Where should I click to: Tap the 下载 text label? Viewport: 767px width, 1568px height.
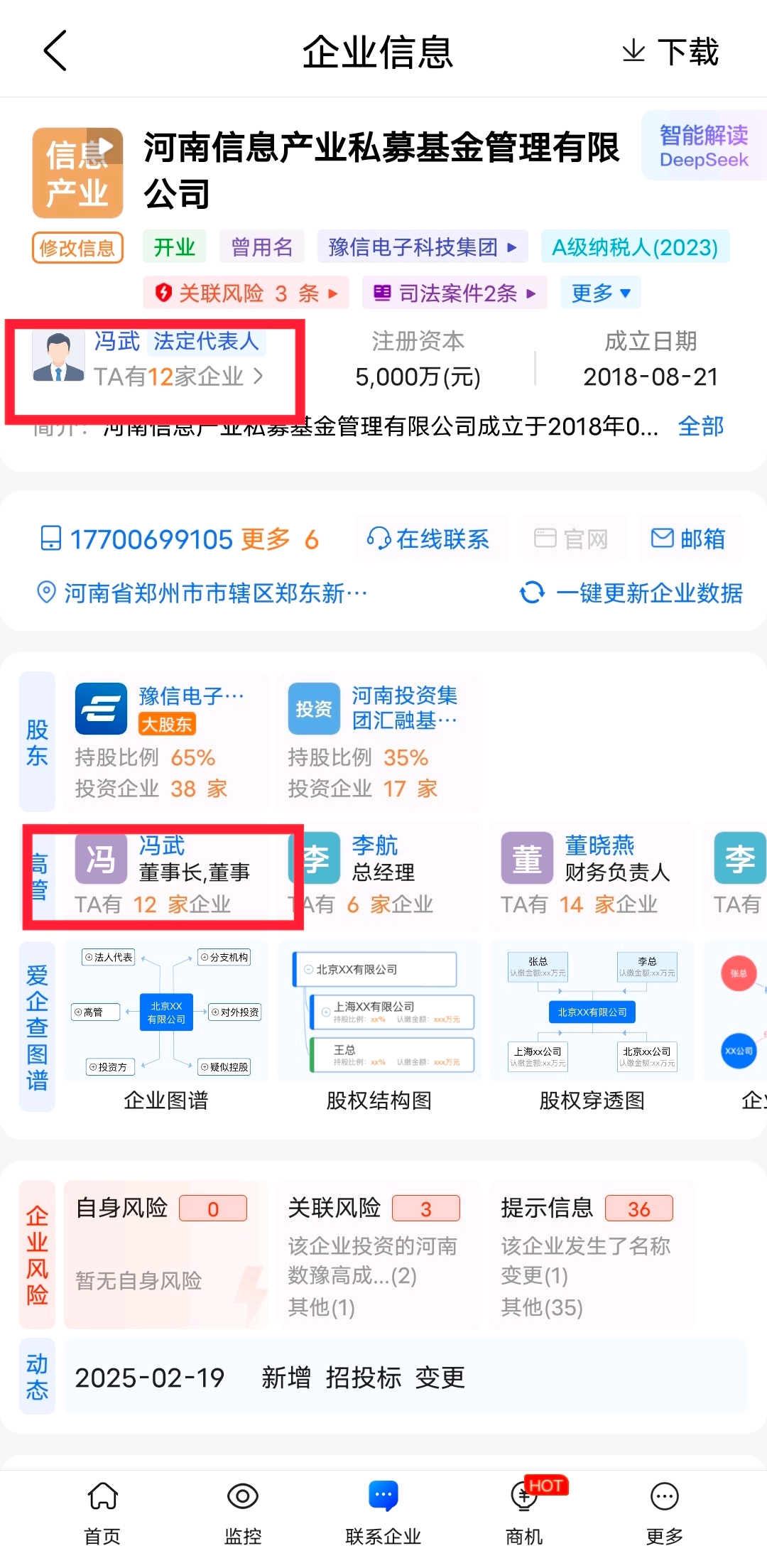coord(688,52)
